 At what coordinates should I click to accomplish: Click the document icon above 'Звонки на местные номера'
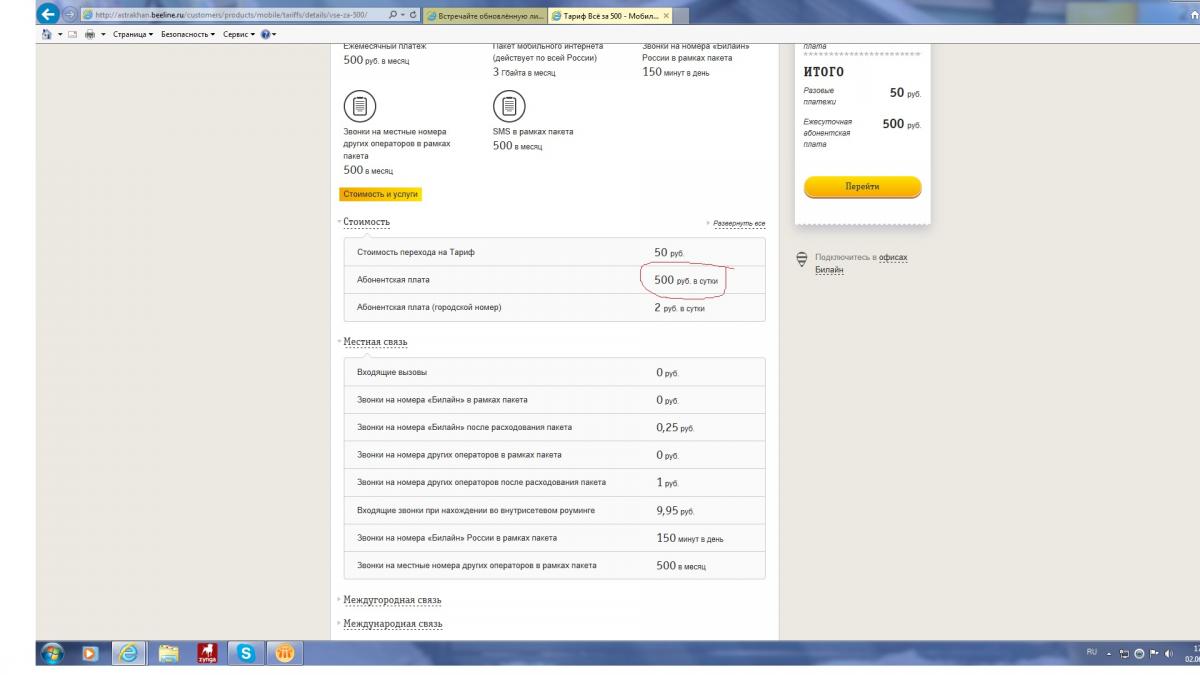click(359, 106)
